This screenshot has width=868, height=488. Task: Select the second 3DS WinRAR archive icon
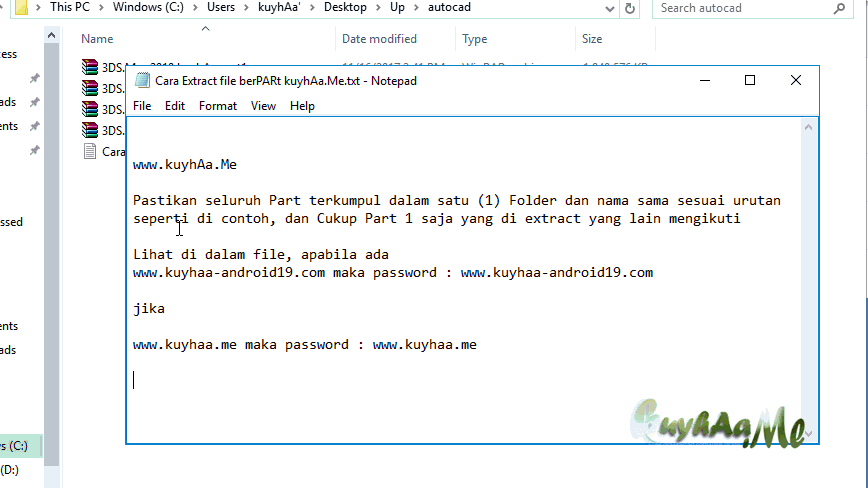point(90,88)
